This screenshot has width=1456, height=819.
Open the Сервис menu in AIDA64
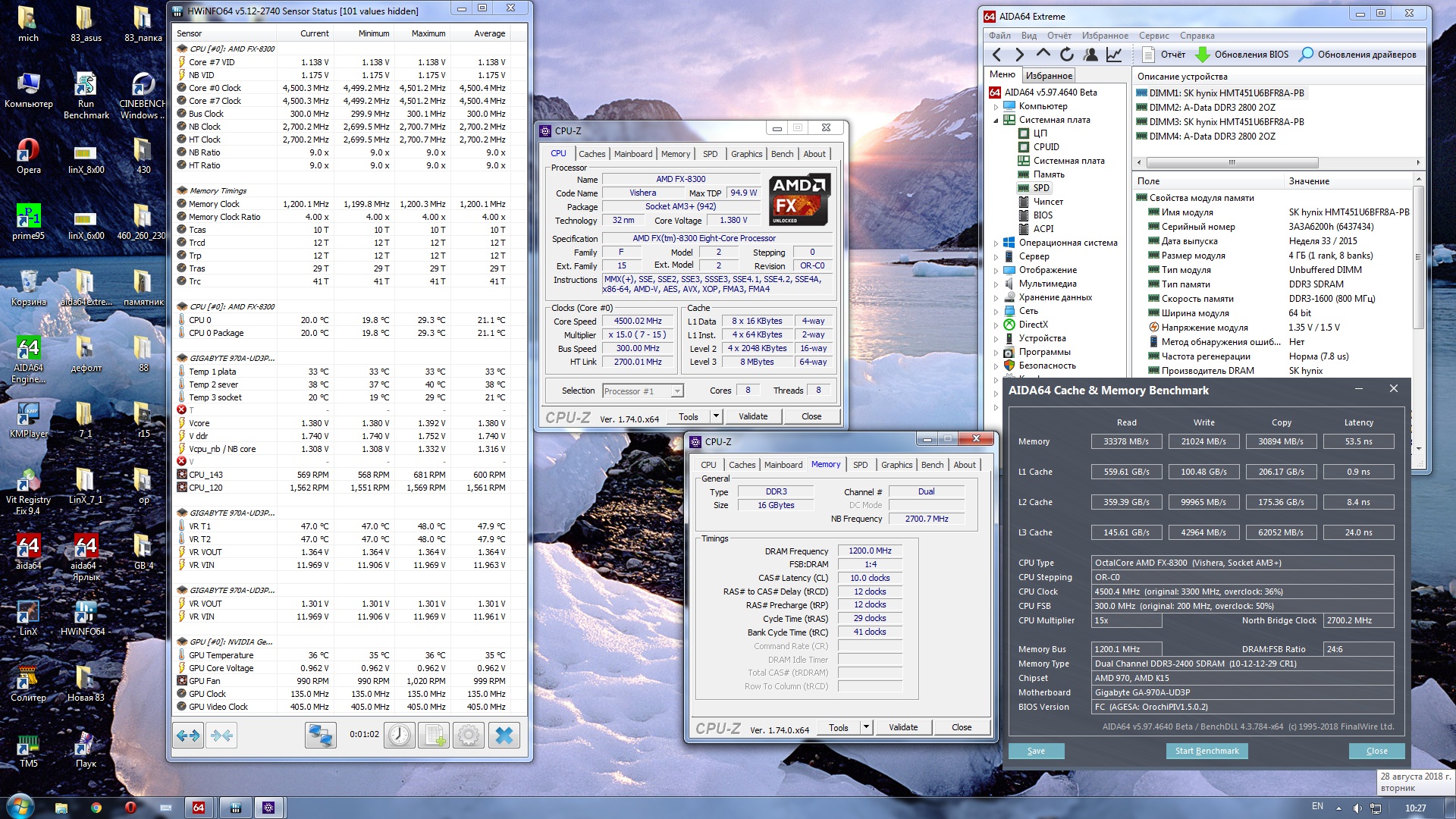pyautogui.click(x=1153, y=36)
